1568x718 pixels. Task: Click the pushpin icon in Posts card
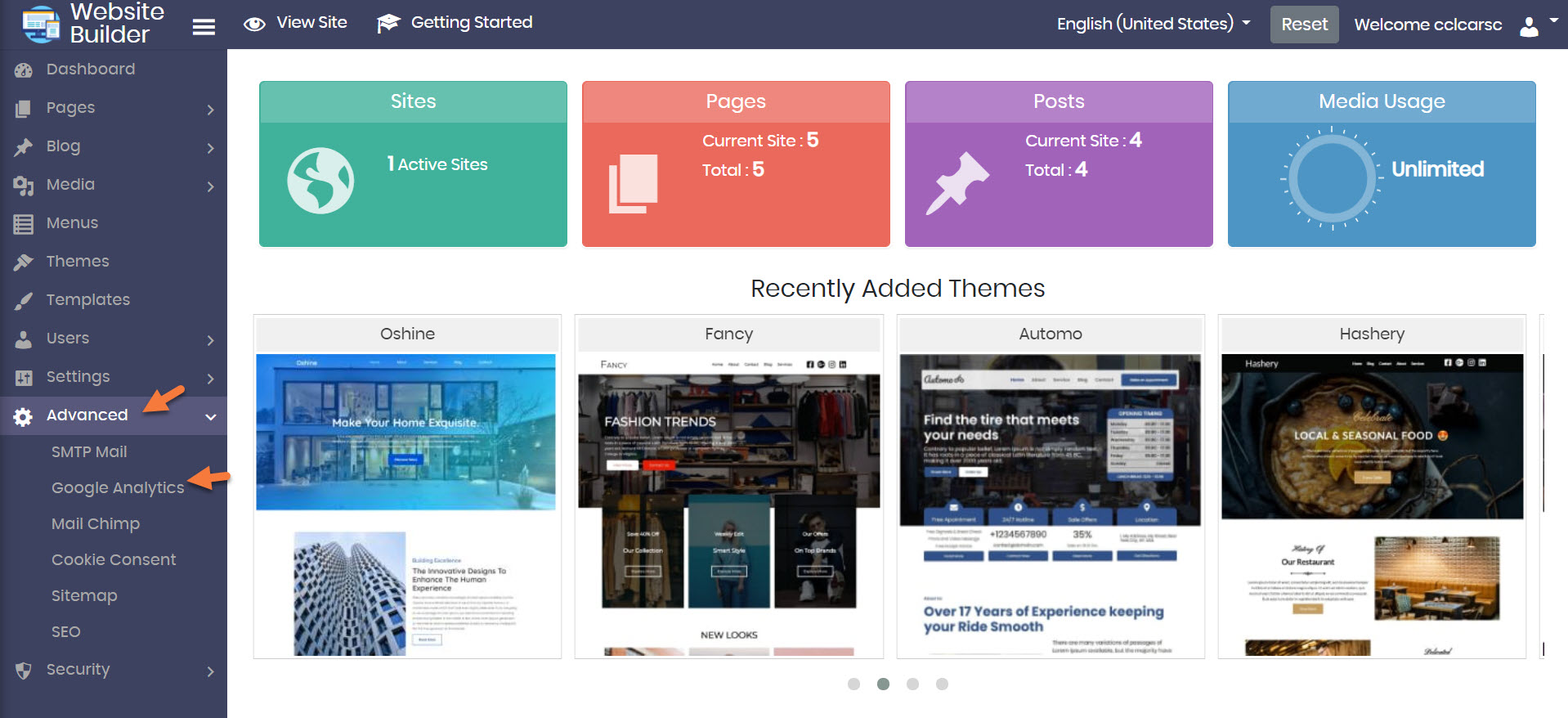[x=956, y=183]
